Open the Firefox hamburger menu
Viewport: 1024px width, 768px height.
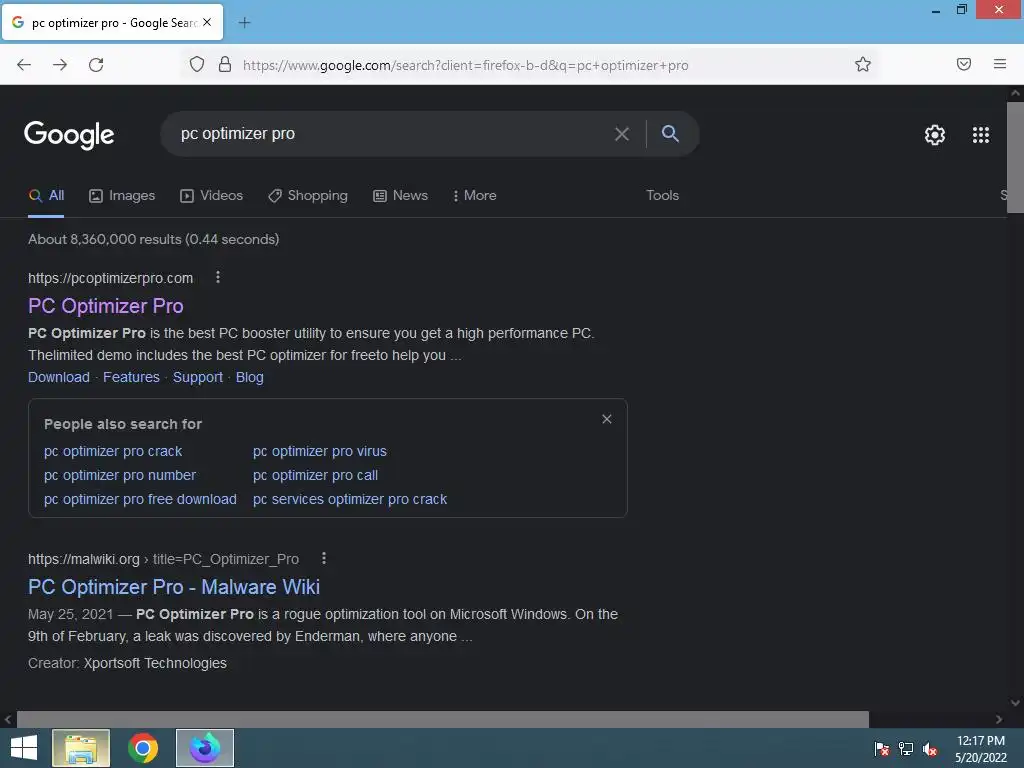[x=999, y=64]
